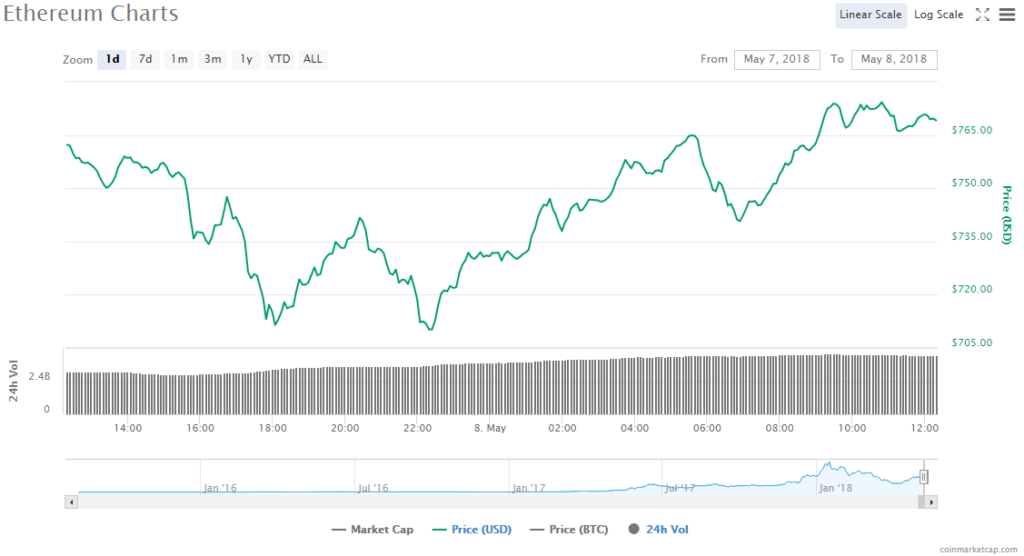Edit the To date field

pos(893,59)
